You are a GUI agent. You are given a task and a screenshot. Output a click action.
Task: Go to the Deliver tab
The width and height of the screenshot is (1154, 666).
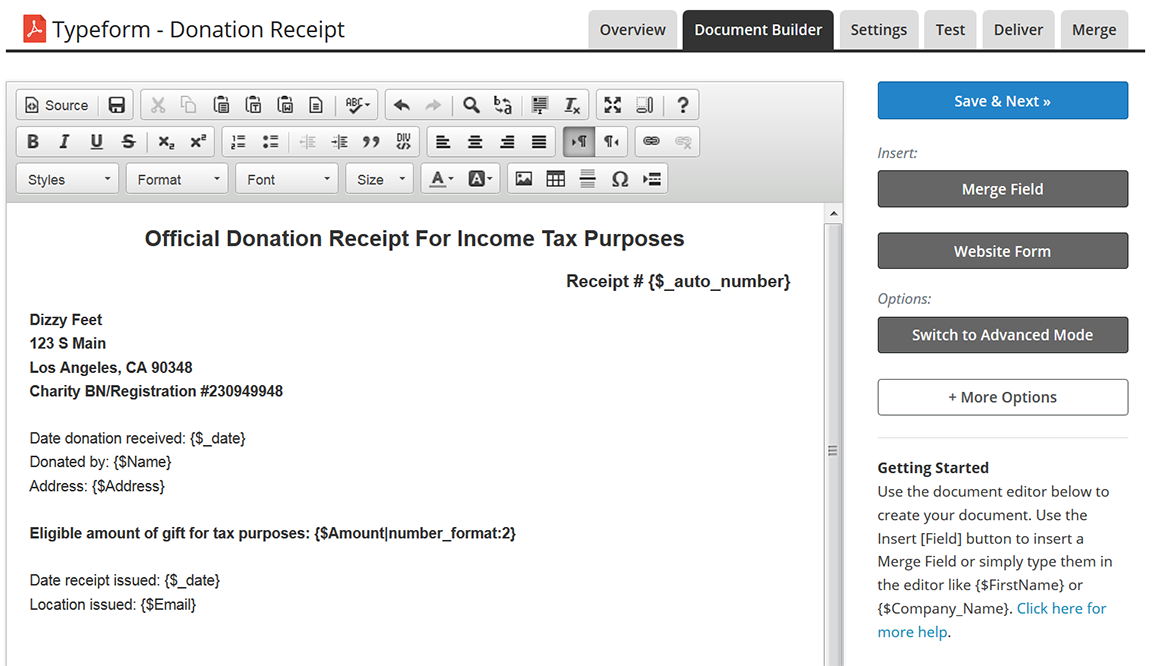1018,30
